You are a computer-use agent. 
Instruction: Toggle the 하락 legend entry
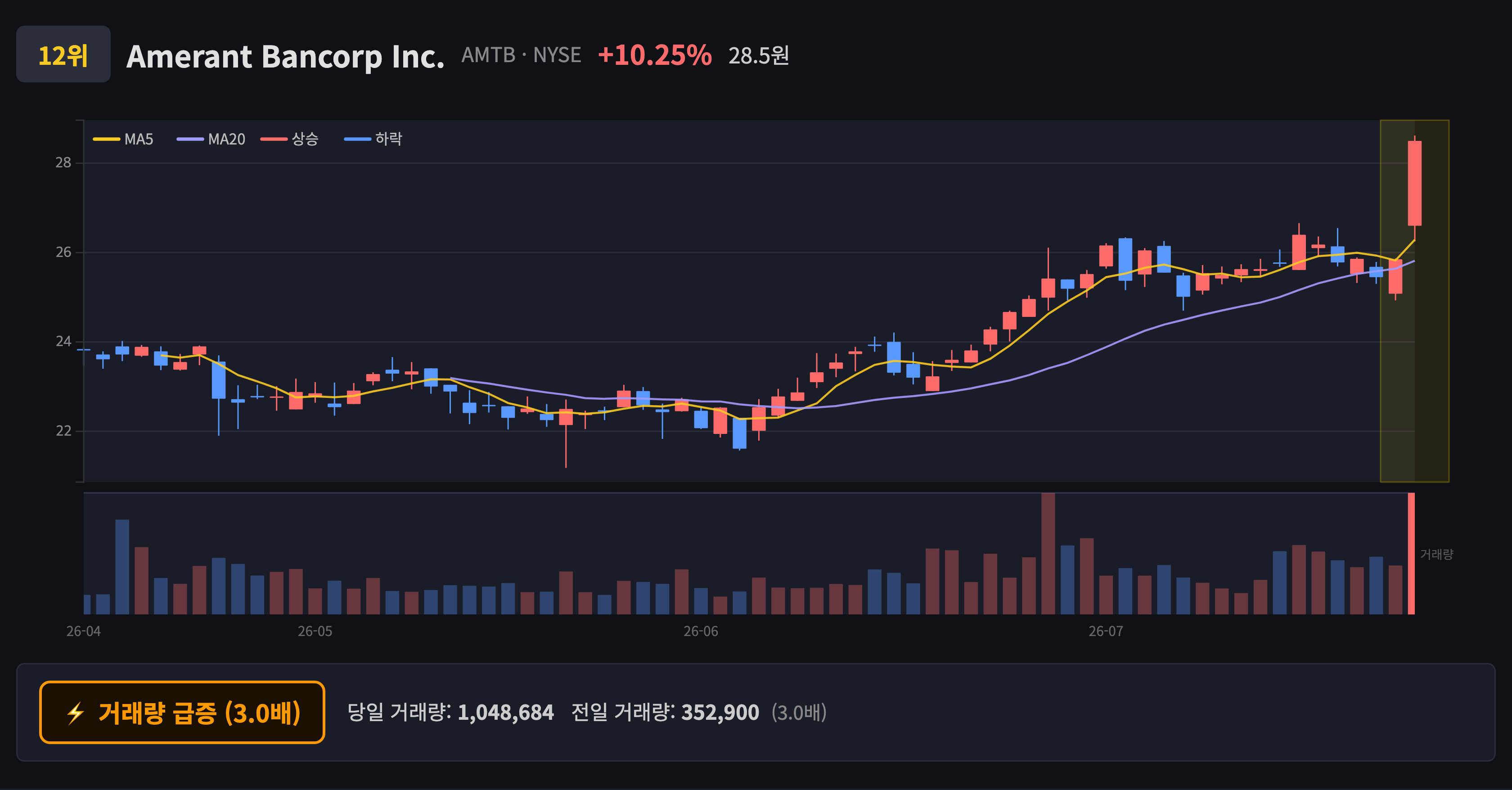373,139
